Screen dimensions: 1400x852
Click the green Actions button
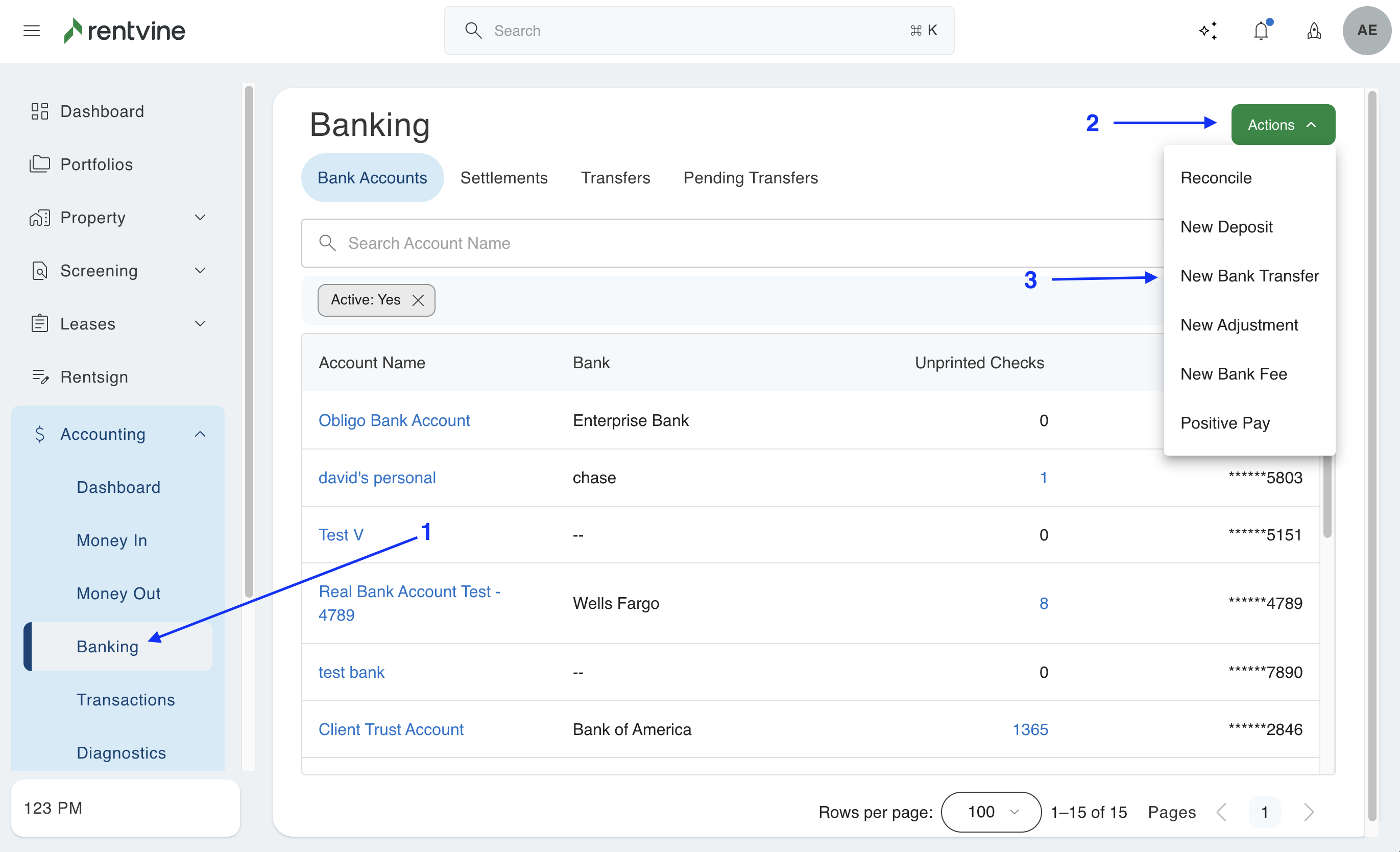[1283, 125]
